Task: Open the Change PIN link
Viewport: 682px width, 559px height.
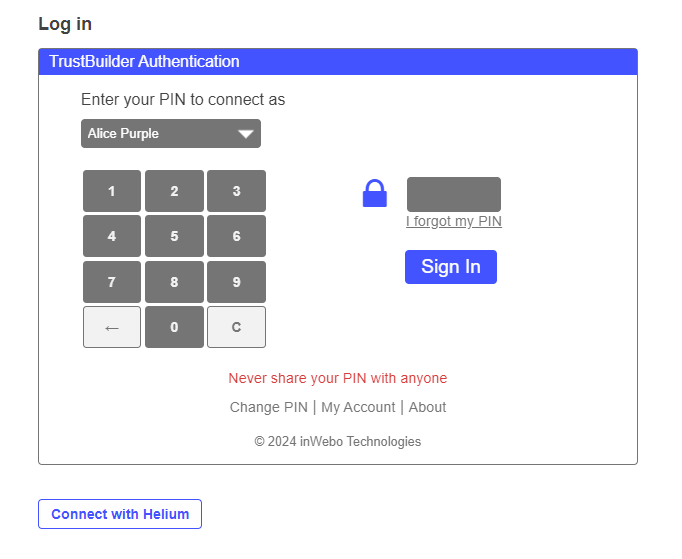Action: tap(269, 407)
